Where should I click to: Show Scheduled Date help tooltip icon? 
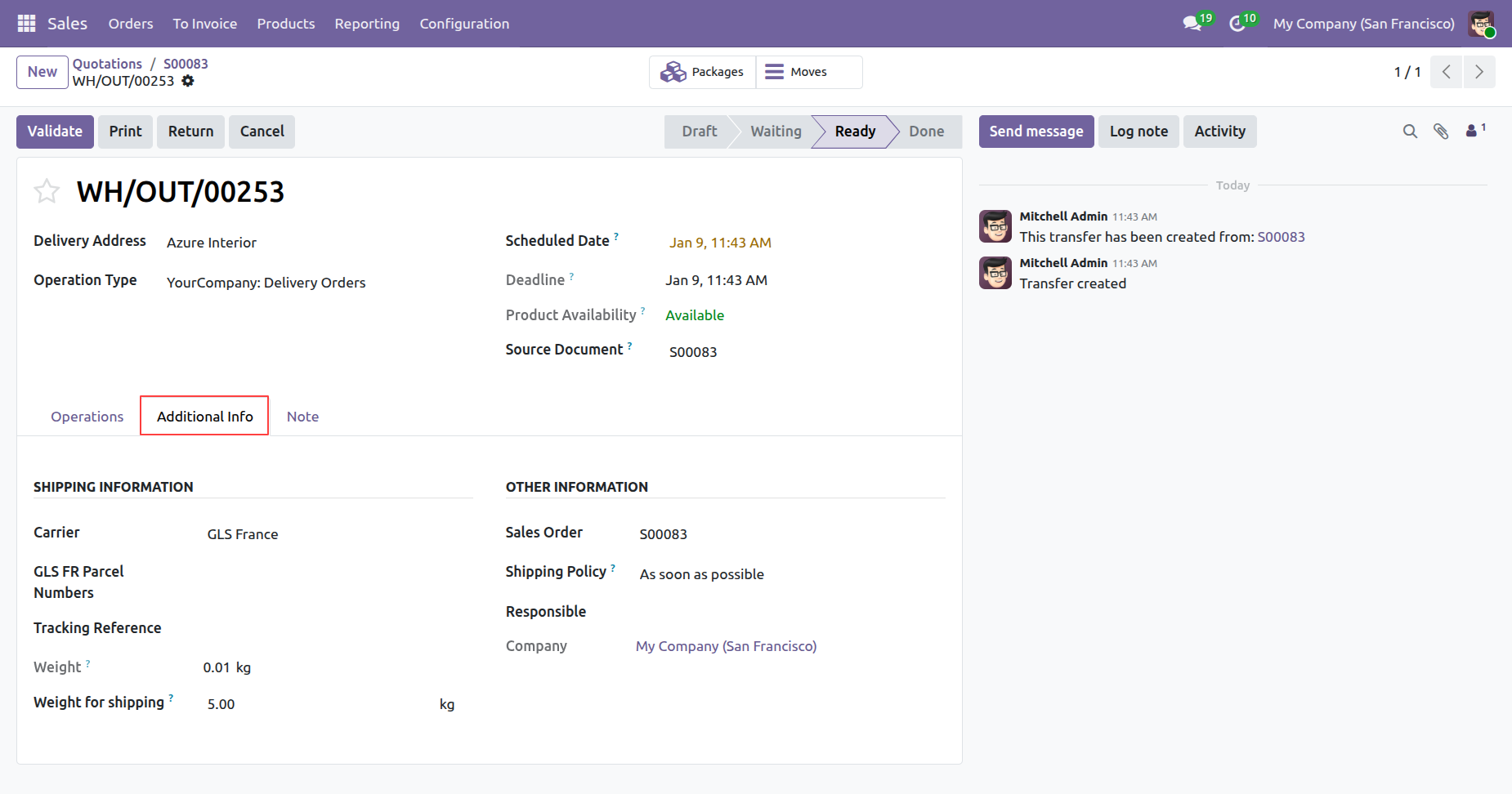click(x=616, y=236)
